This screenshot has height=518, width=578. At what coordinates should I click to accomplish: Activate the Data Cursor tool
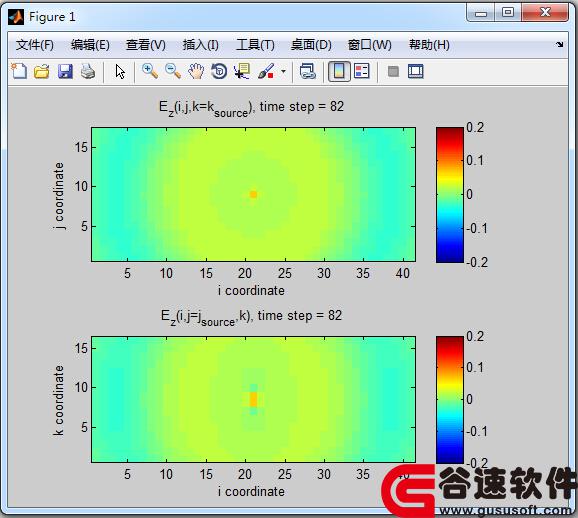tap(242, 71)
